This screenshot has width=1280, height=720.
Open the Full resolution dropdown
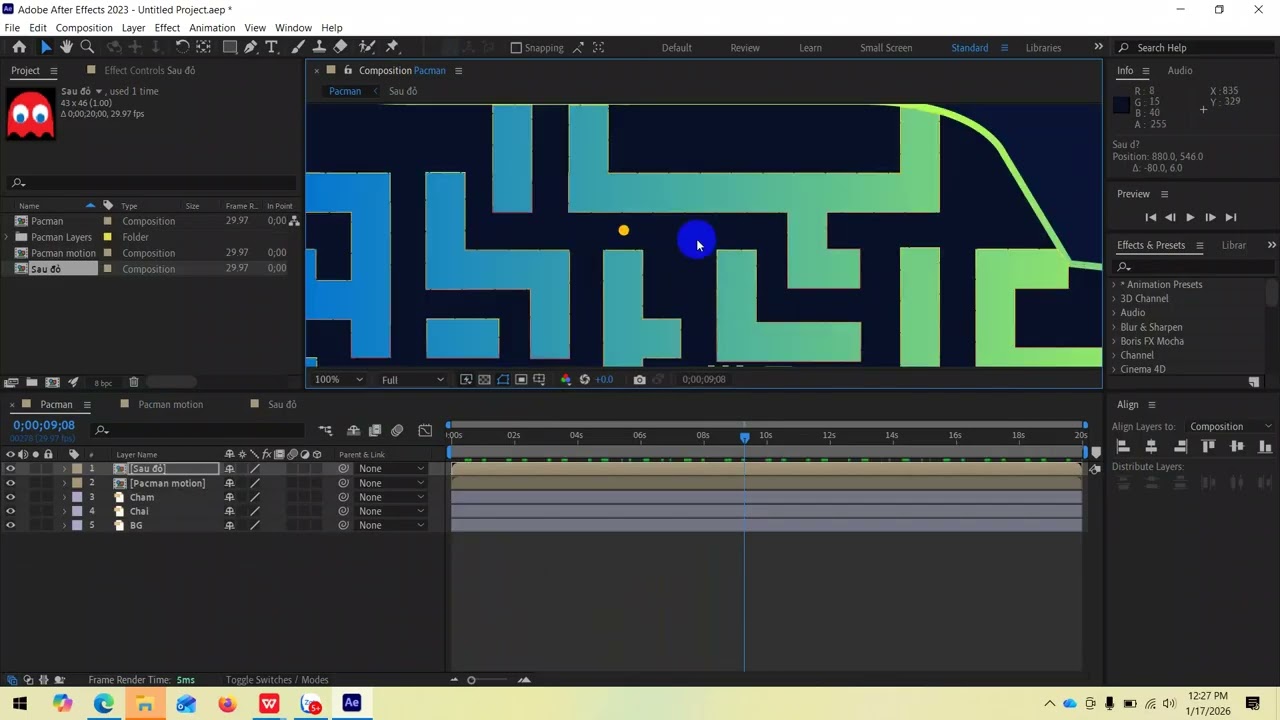click(412, 380)
